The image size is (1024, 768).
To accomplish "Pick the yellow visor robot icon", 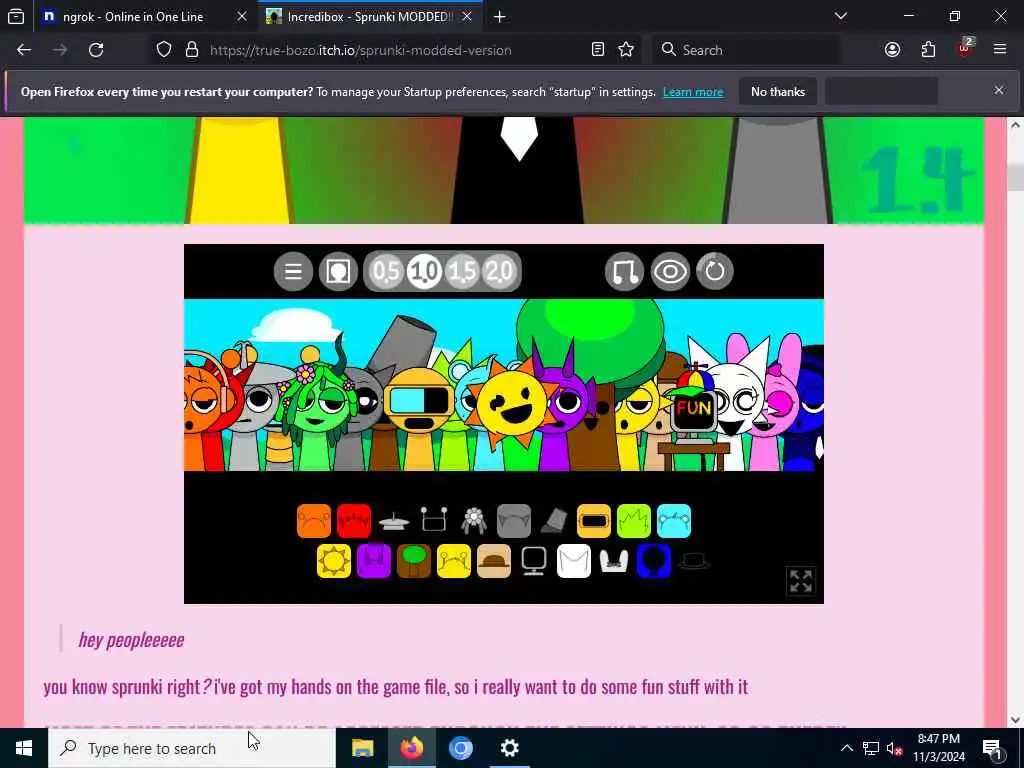I will coord(594,521).
